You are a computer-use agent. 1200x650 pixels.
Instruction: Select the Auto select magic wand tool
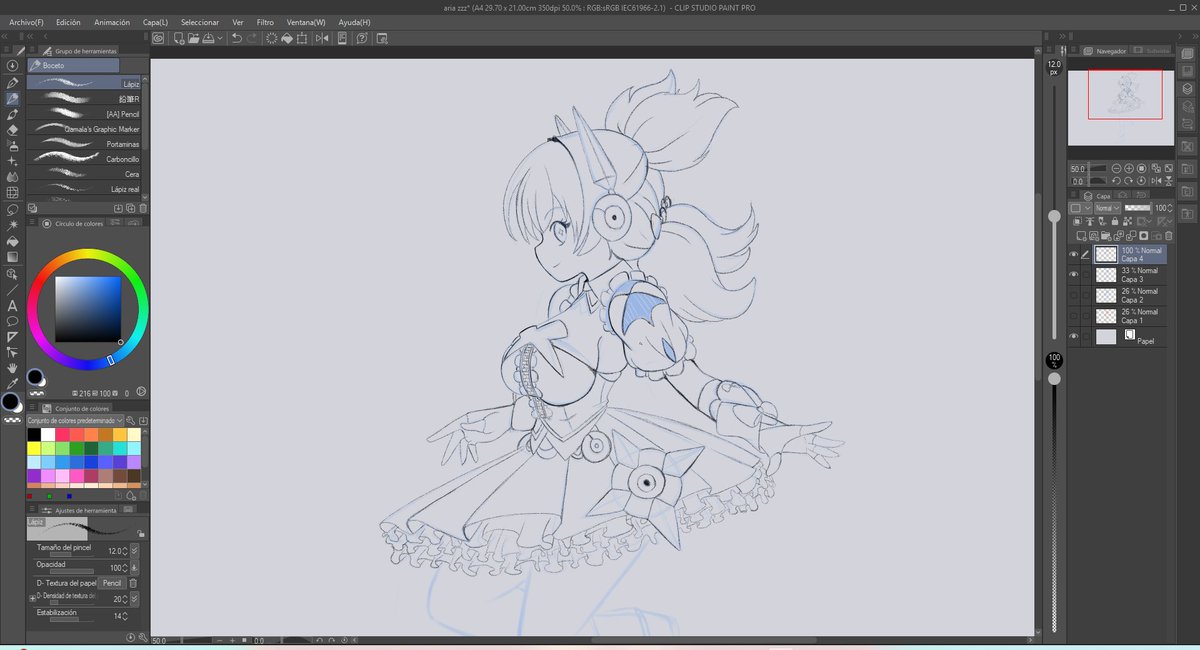point(12,225)
